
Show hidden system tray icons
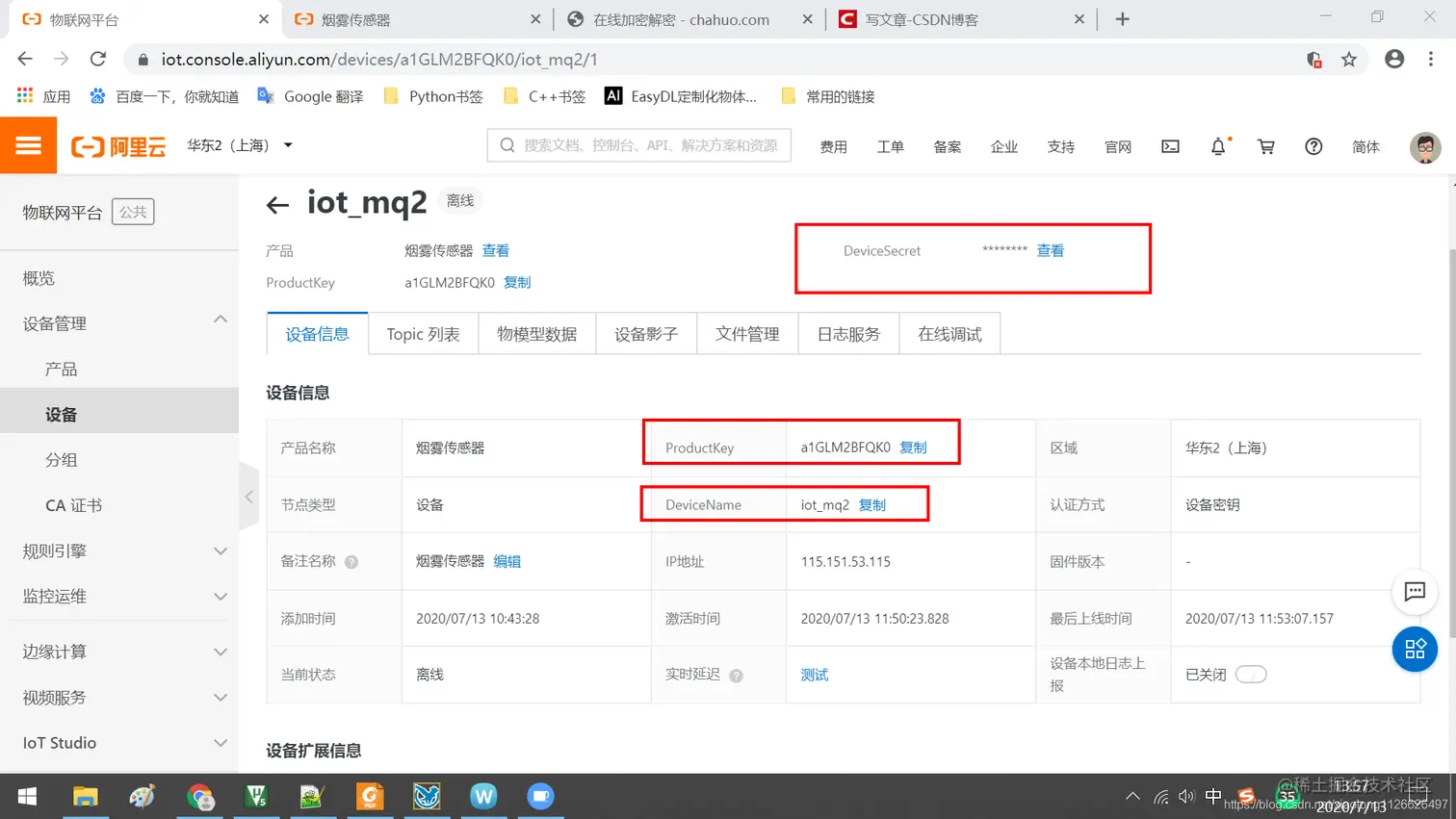(1132, 797)
